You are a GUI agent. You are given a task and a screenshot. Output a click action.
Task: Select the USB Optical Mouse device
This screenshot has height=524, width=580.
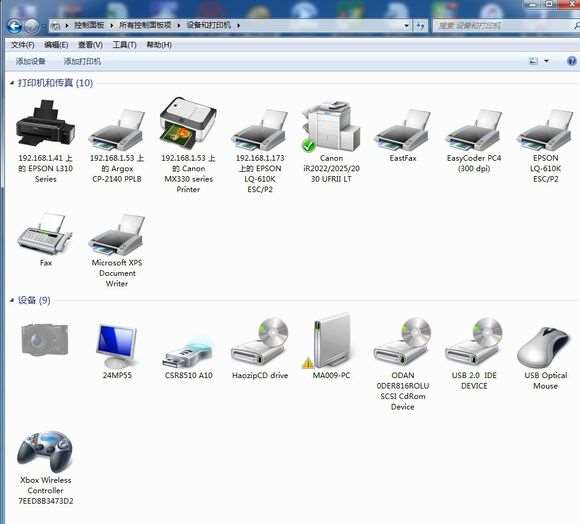(x=546, y=358)
